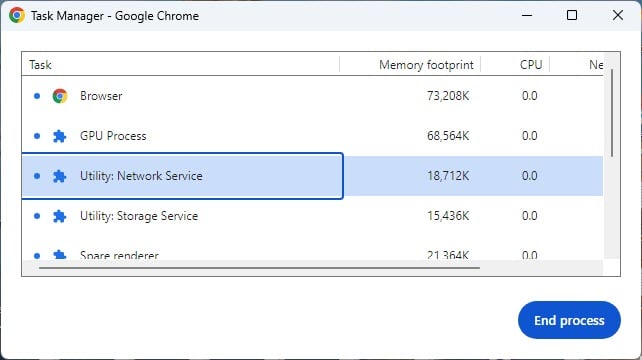Select the Spare renderer row

point(312,249)
